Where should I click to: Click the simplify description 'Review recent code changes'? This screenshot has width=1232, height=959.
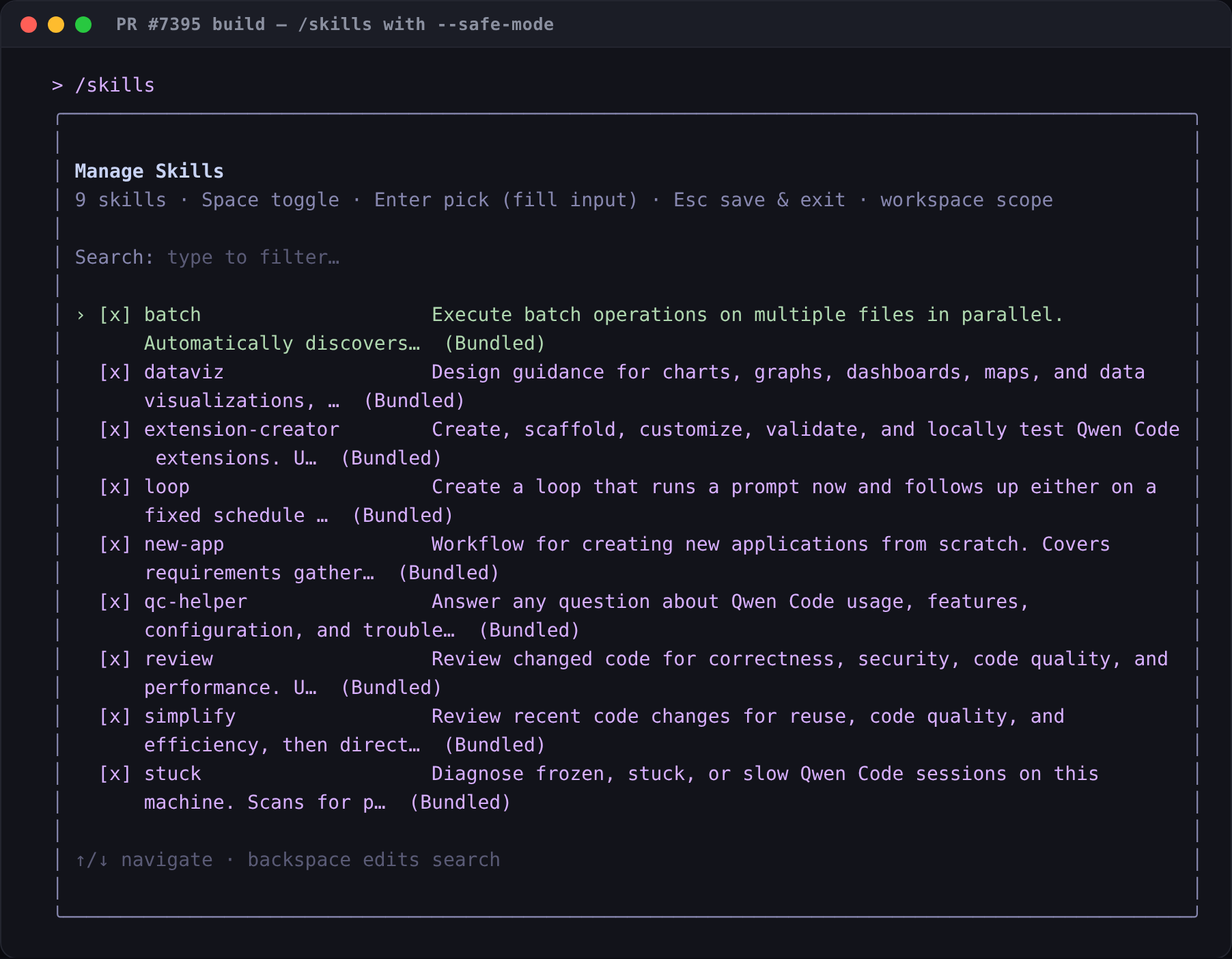point(581,717)
